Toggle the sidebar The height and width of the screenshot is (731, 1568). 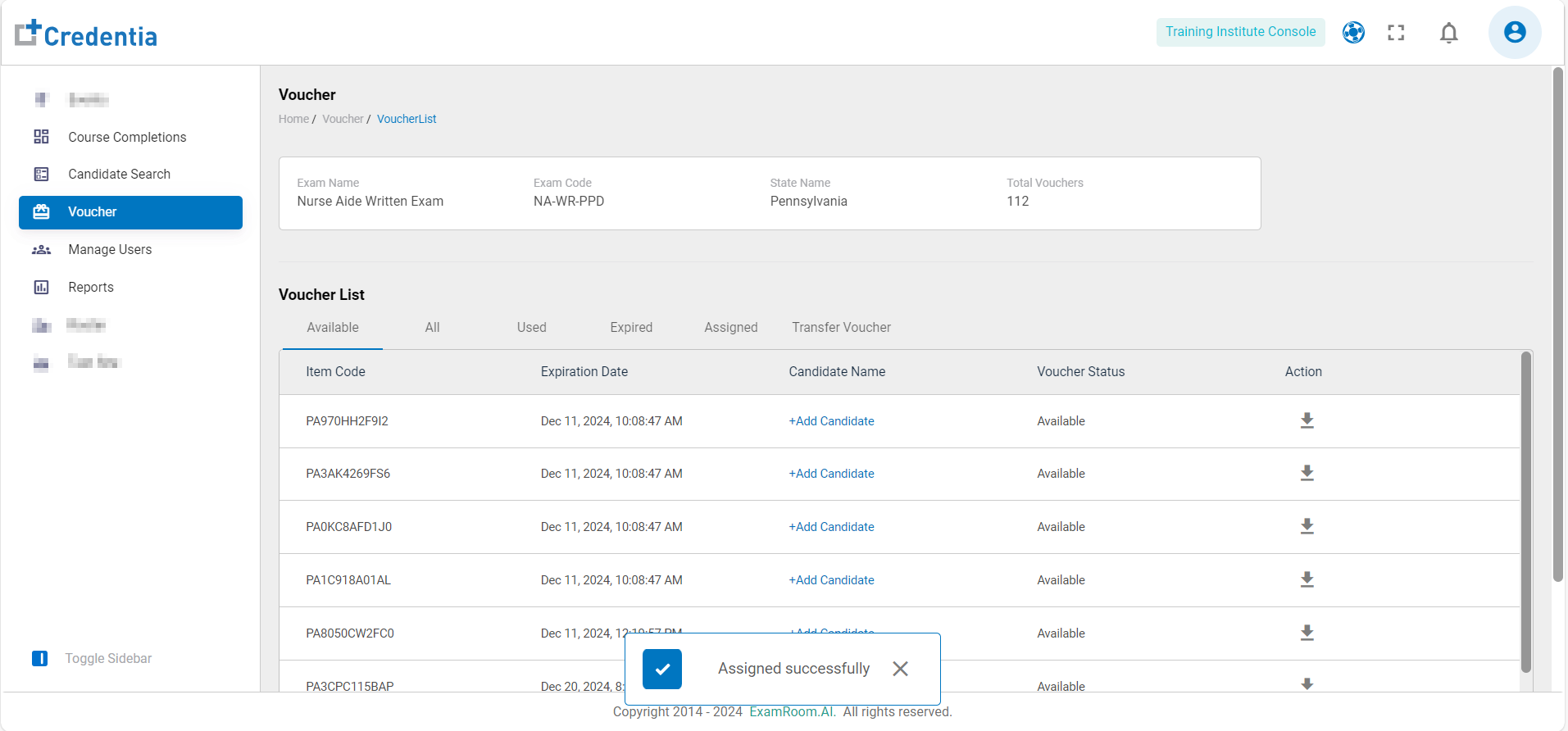pos(92,658)
